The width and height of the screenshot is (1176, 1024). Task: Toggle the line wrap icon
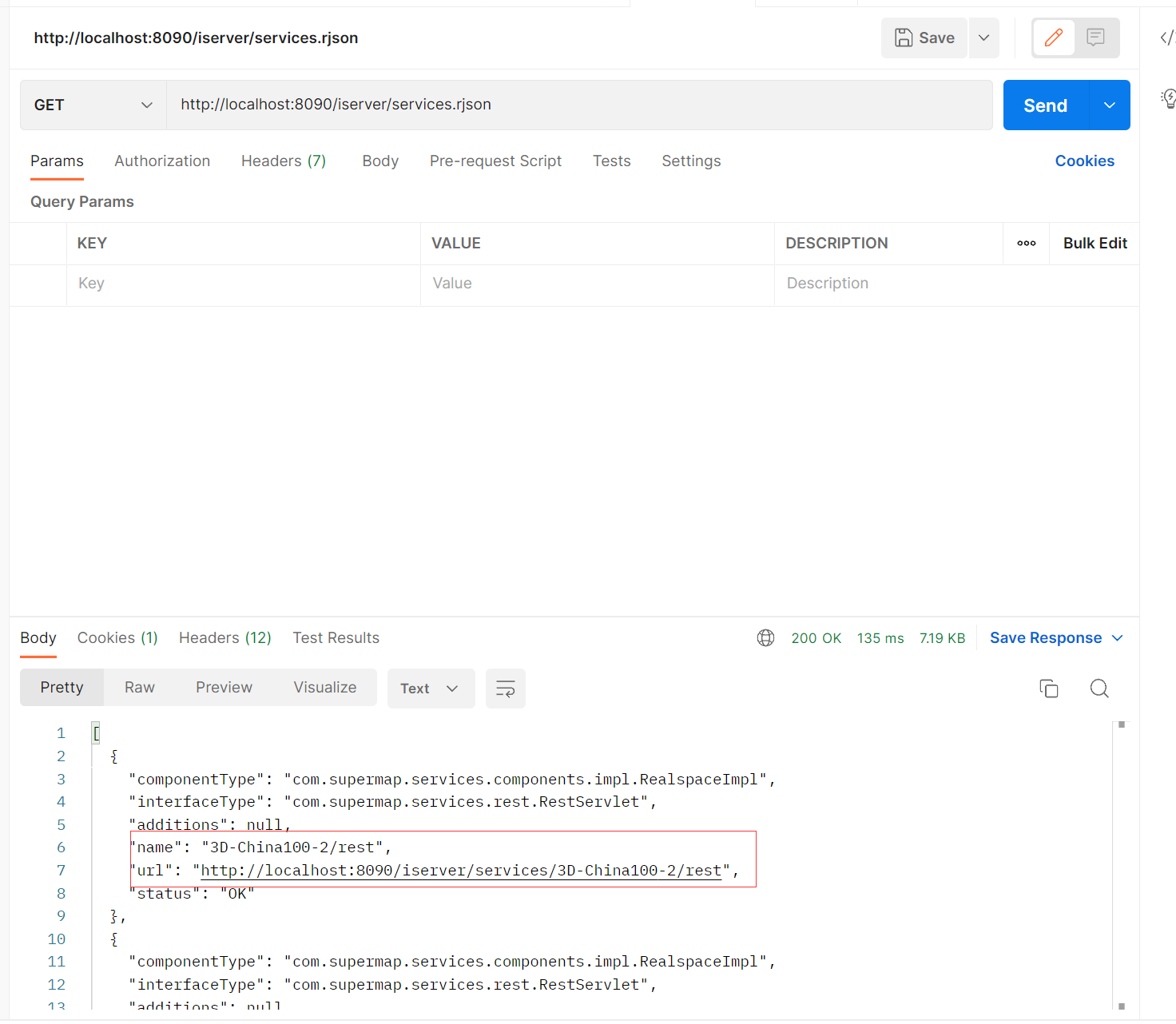tap(506, 689)
